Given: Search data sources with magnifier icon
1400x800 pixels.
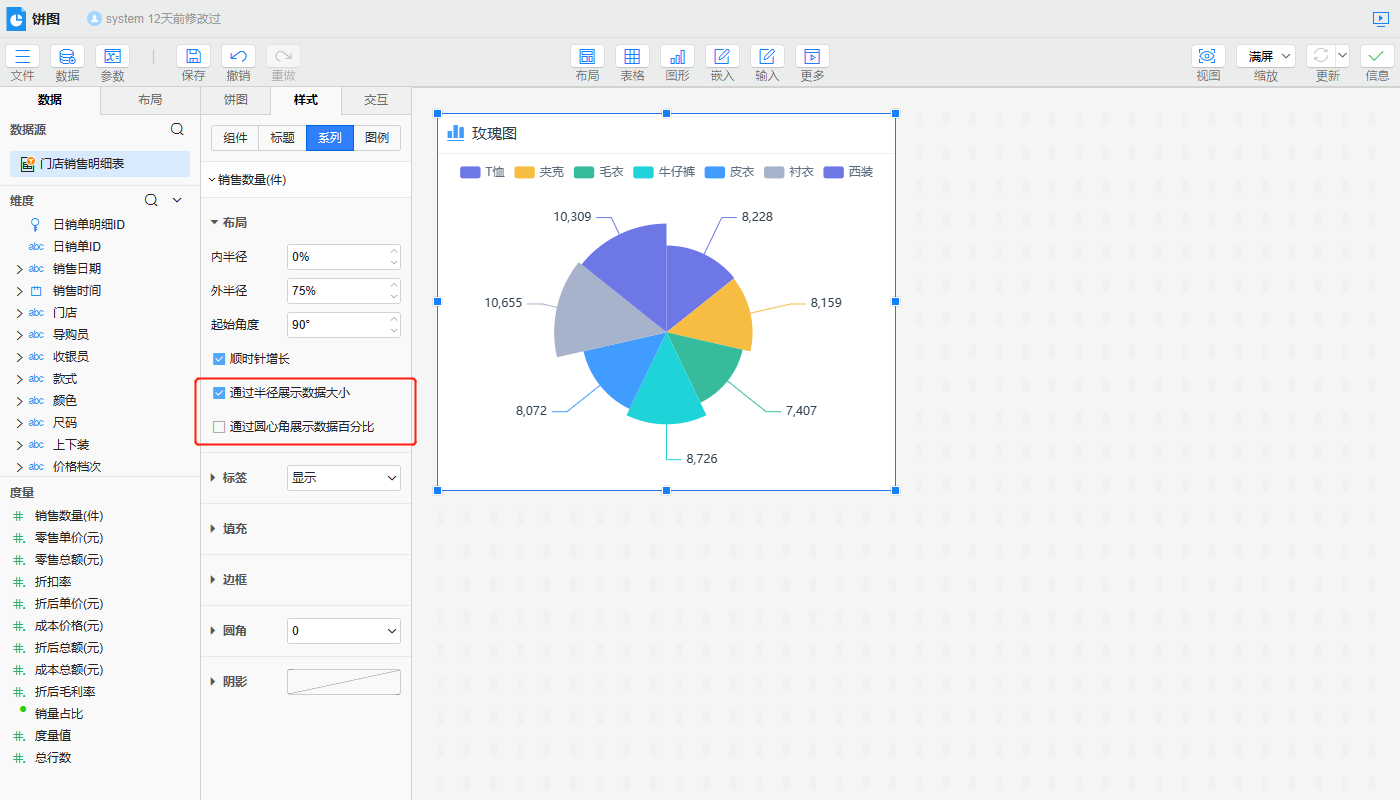Looking at the screenshot, I should [177, 129].
